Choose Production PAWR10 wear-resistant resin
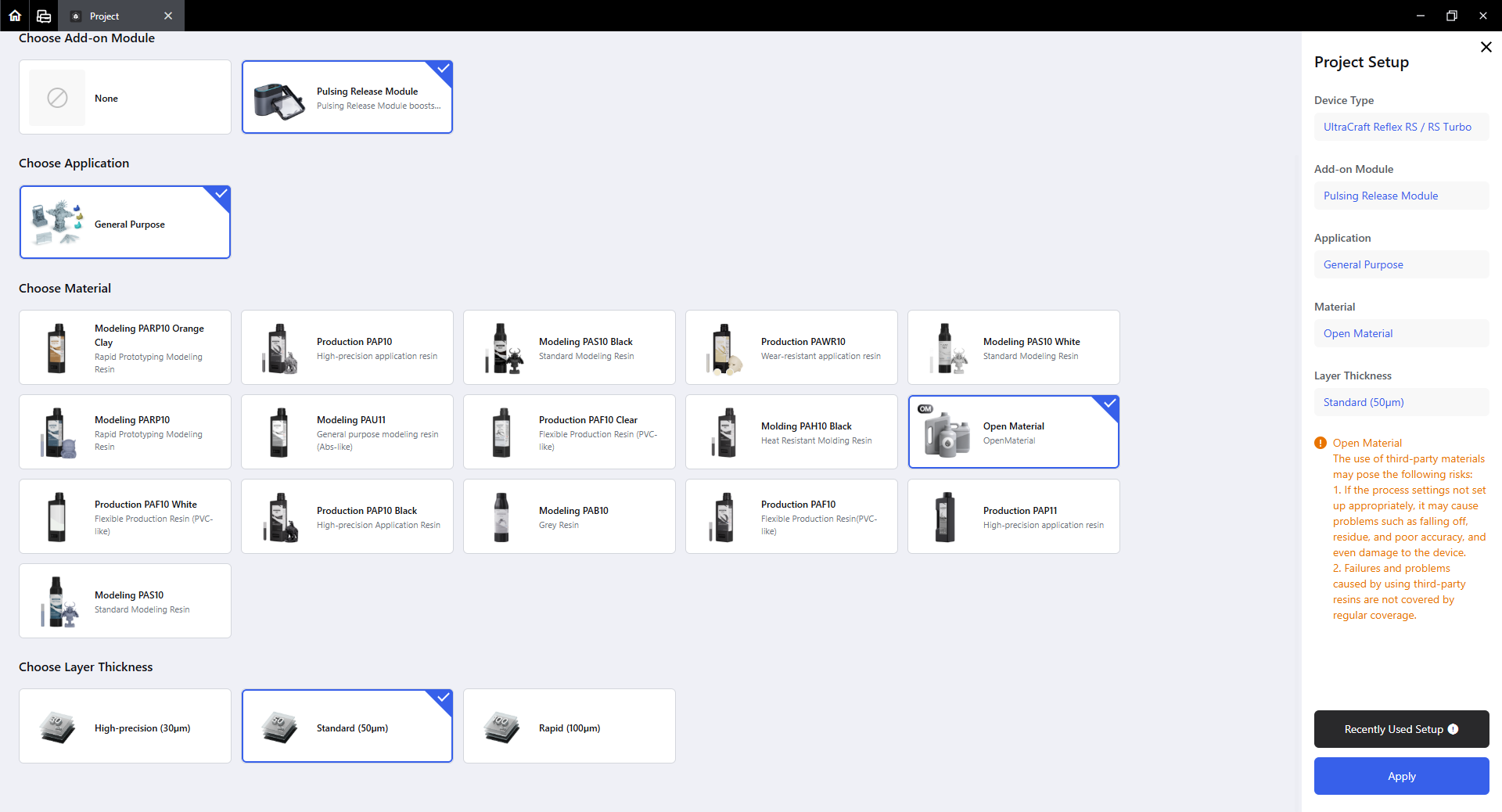Screen dimensions: 1502x812 click(x=792, y=347)
